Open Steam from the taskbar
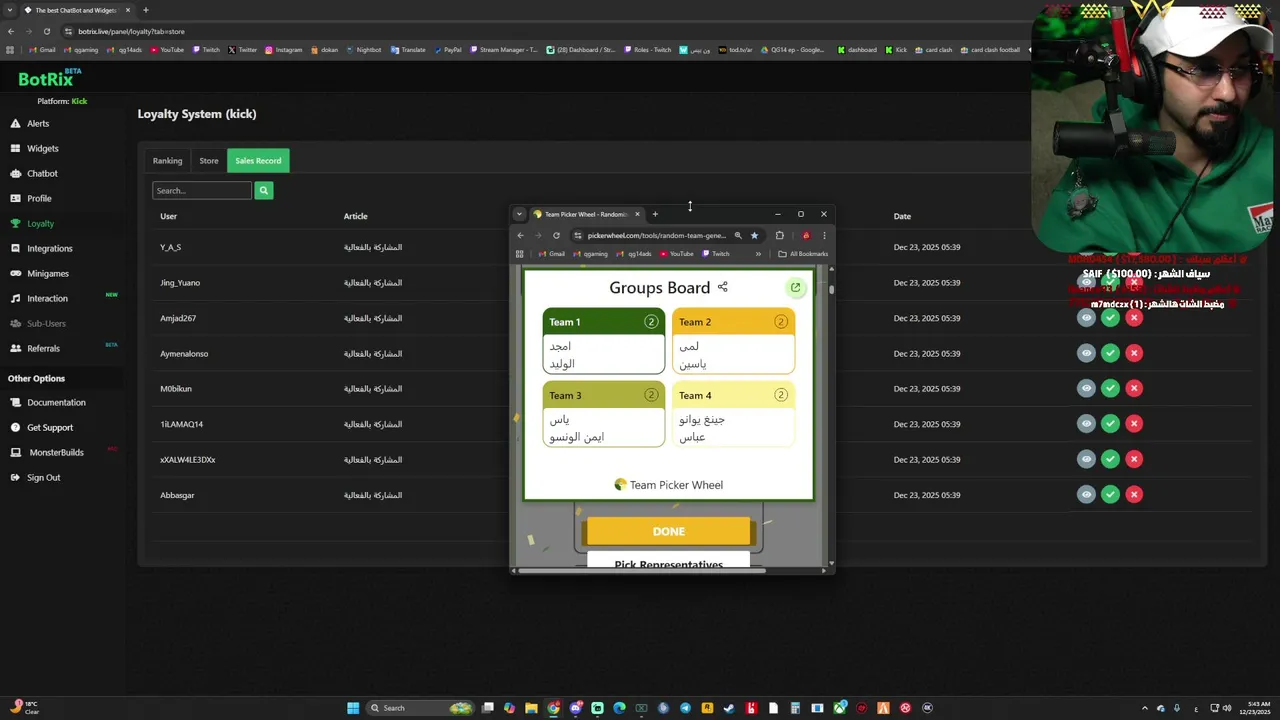 [729, 708]
